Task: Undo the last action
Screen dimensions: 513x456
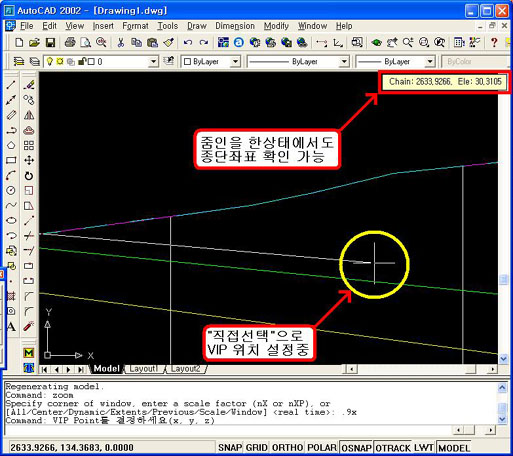Action: 188,43
